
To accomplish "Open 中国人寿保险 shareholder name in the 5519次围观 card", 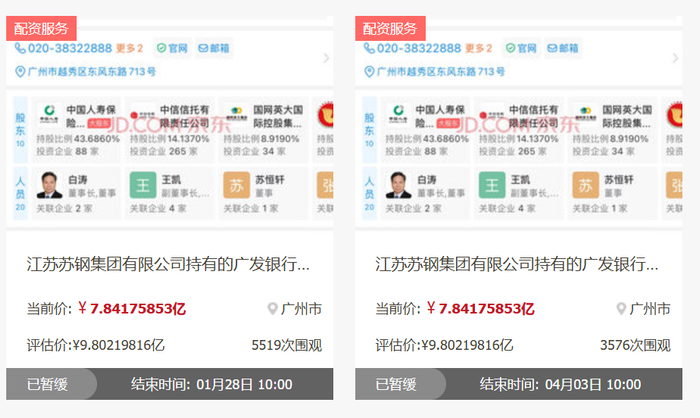I will tap(92, 116).
